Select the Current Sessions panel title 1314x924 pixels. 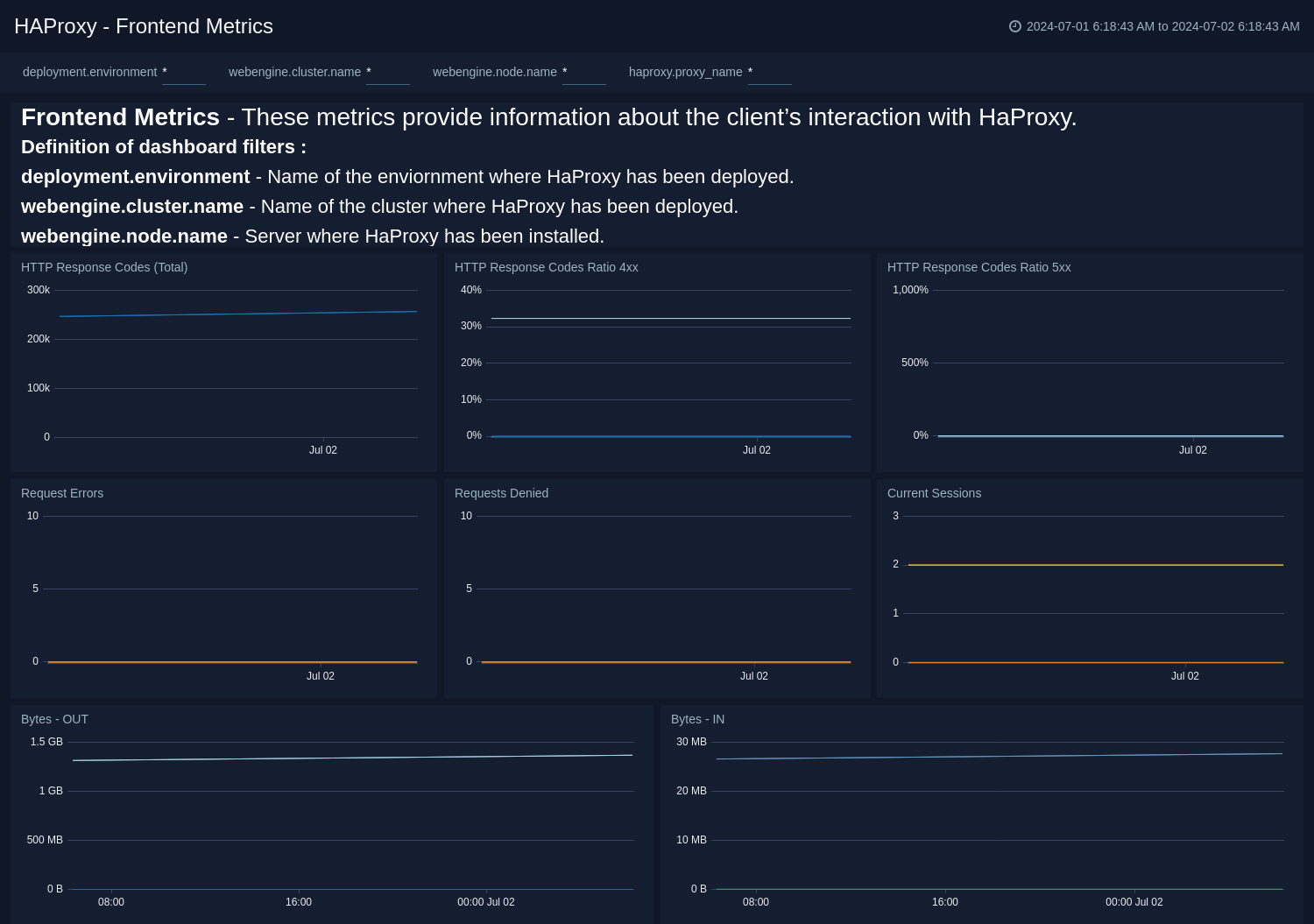pos(934,493)
